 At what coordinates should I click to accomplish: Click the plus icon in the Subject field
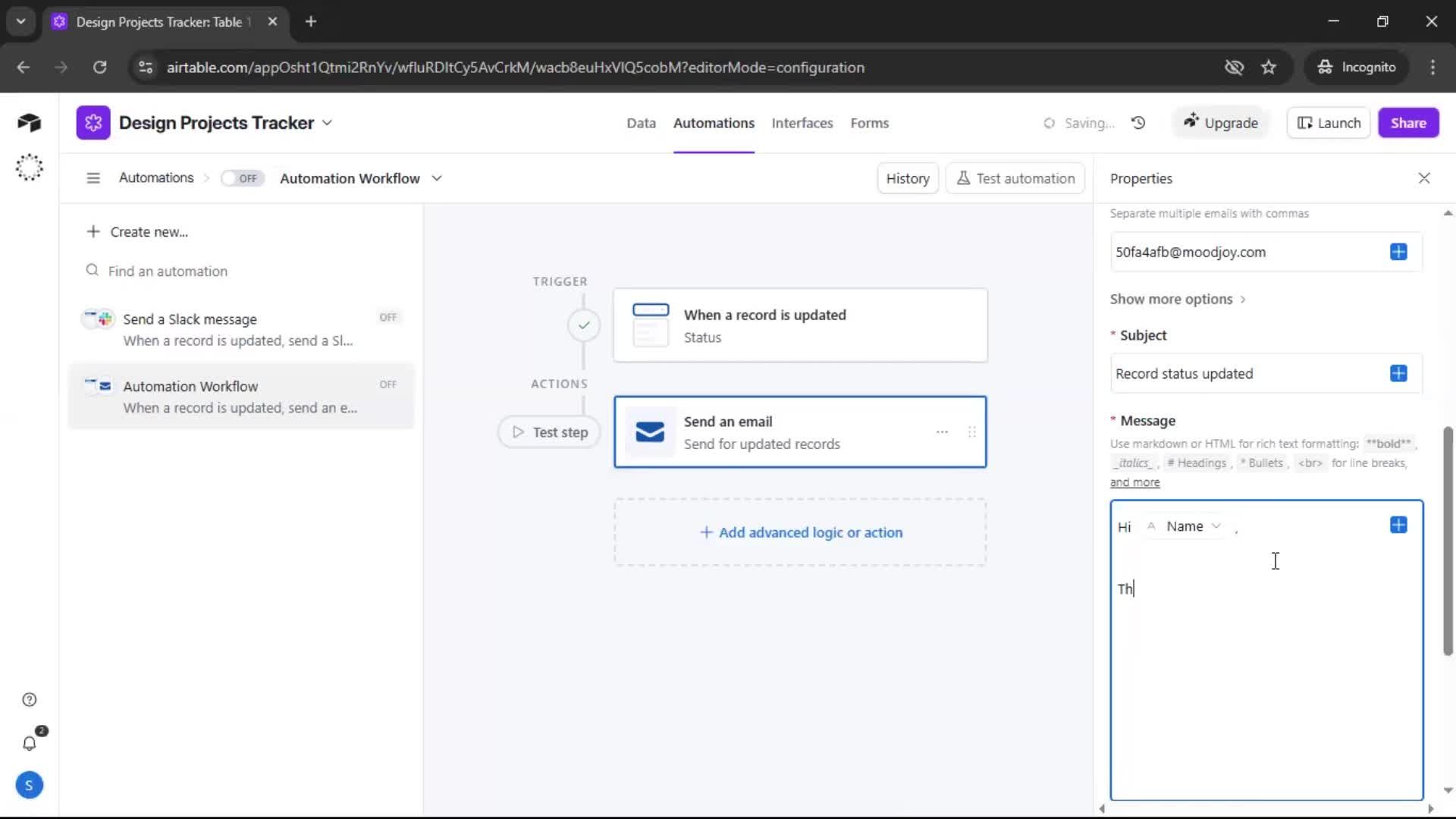coord(1398,373)
